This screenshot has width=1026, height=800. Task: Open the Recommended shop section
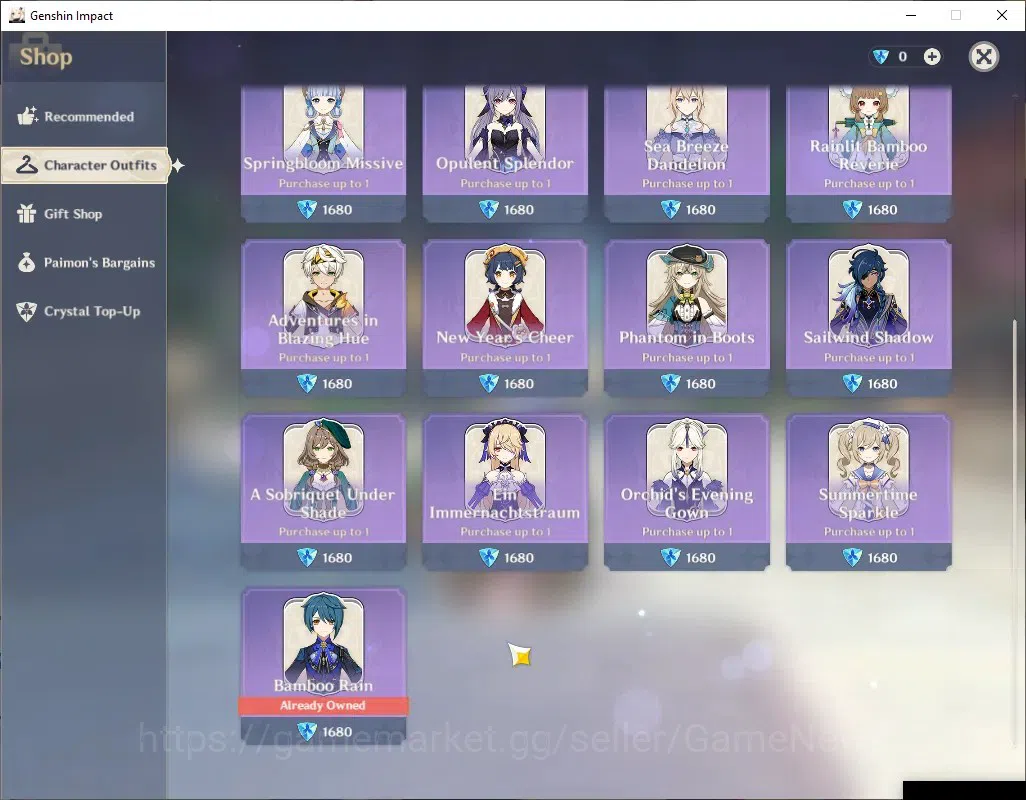[x=84, y=116]
